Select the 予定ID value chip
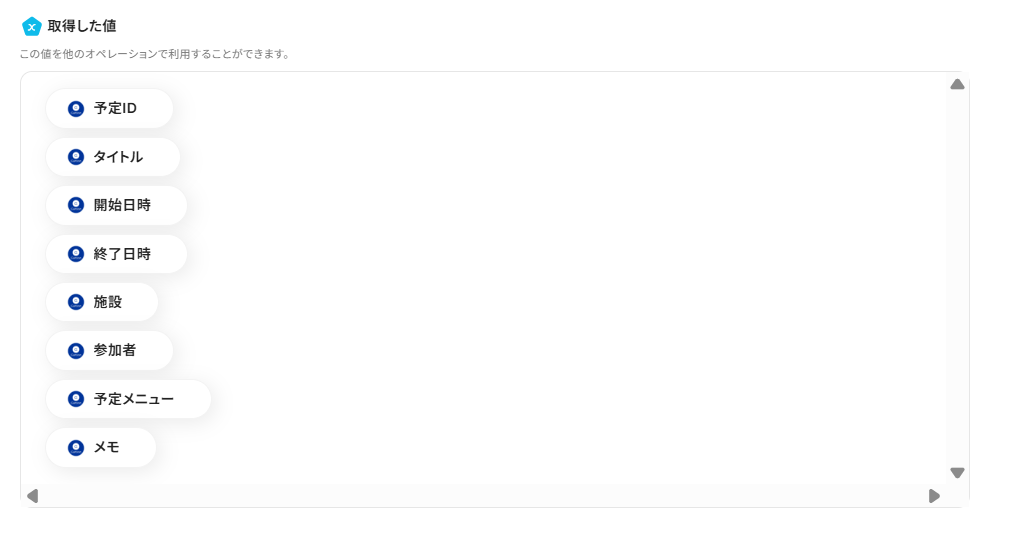1012x538 pixels. pos(109,108)
